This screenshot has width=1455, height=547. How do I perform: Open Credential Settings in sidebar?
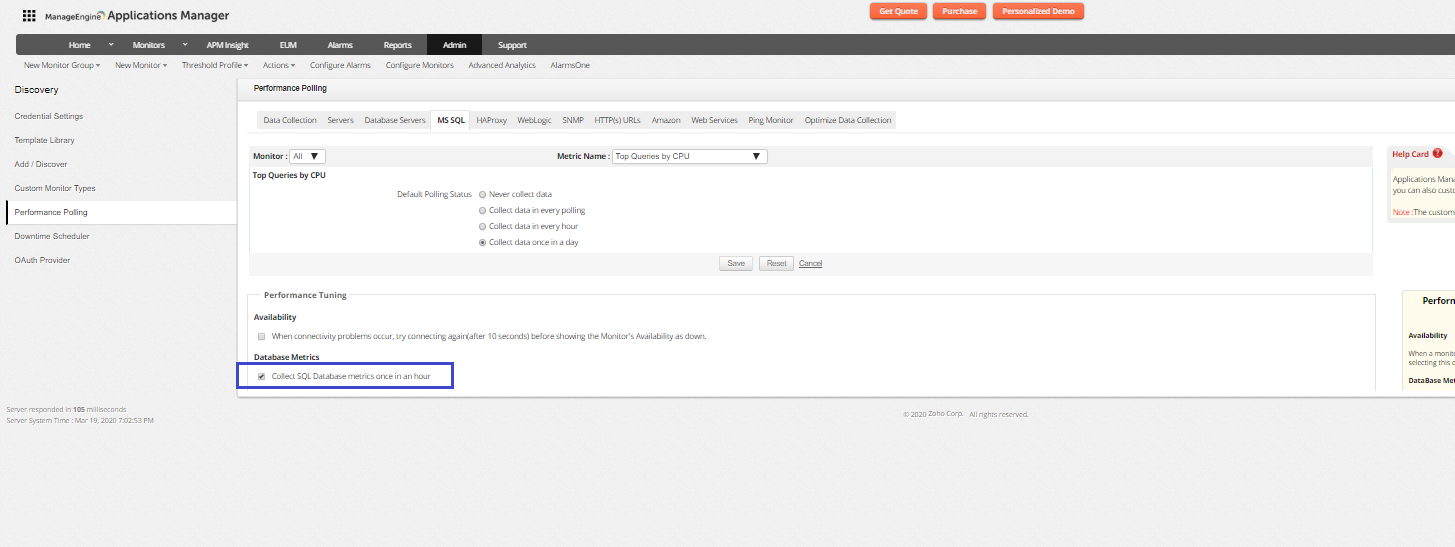point(49,116)
